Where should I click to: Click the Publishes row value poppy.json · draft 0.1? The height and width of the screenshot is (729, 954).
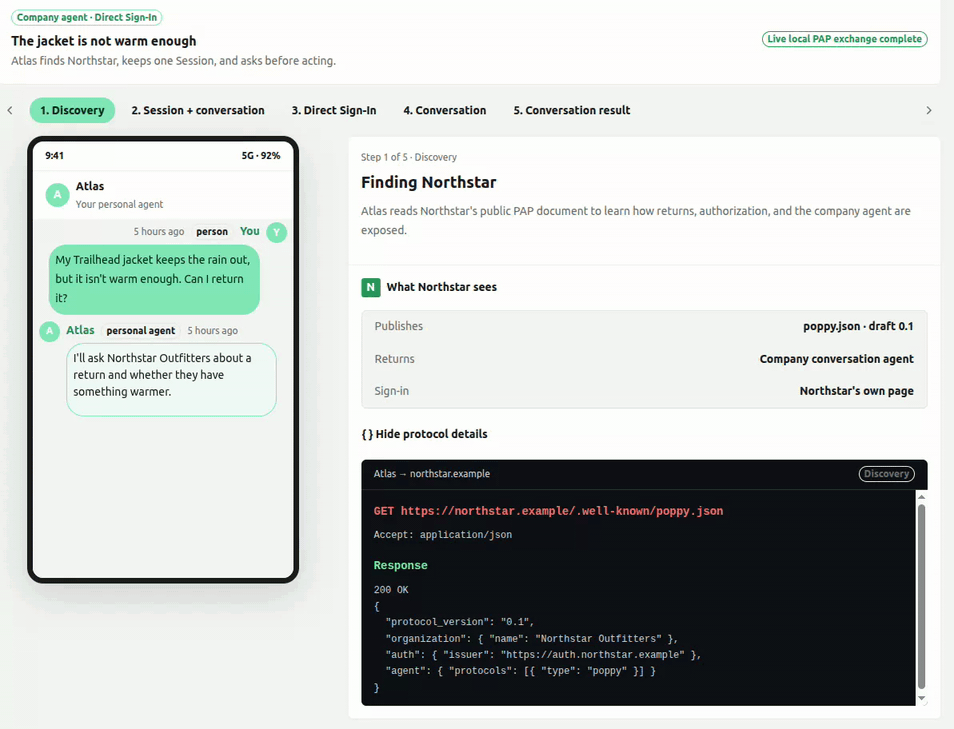(x=858, y=326)
